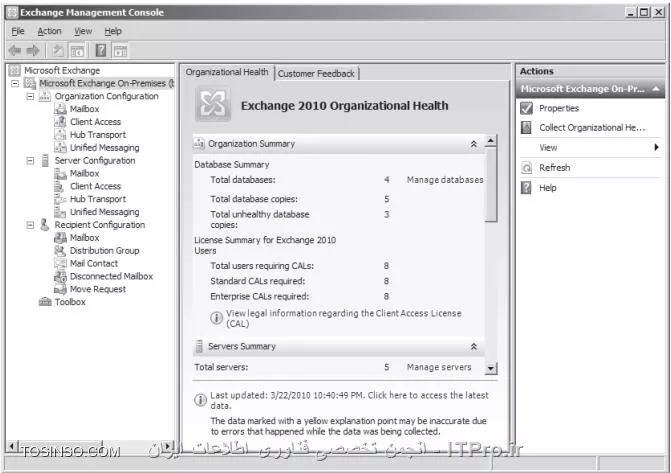Click the Up one level toolbar icon
Viewport: 671px width, 473px height.
[57, 51]
